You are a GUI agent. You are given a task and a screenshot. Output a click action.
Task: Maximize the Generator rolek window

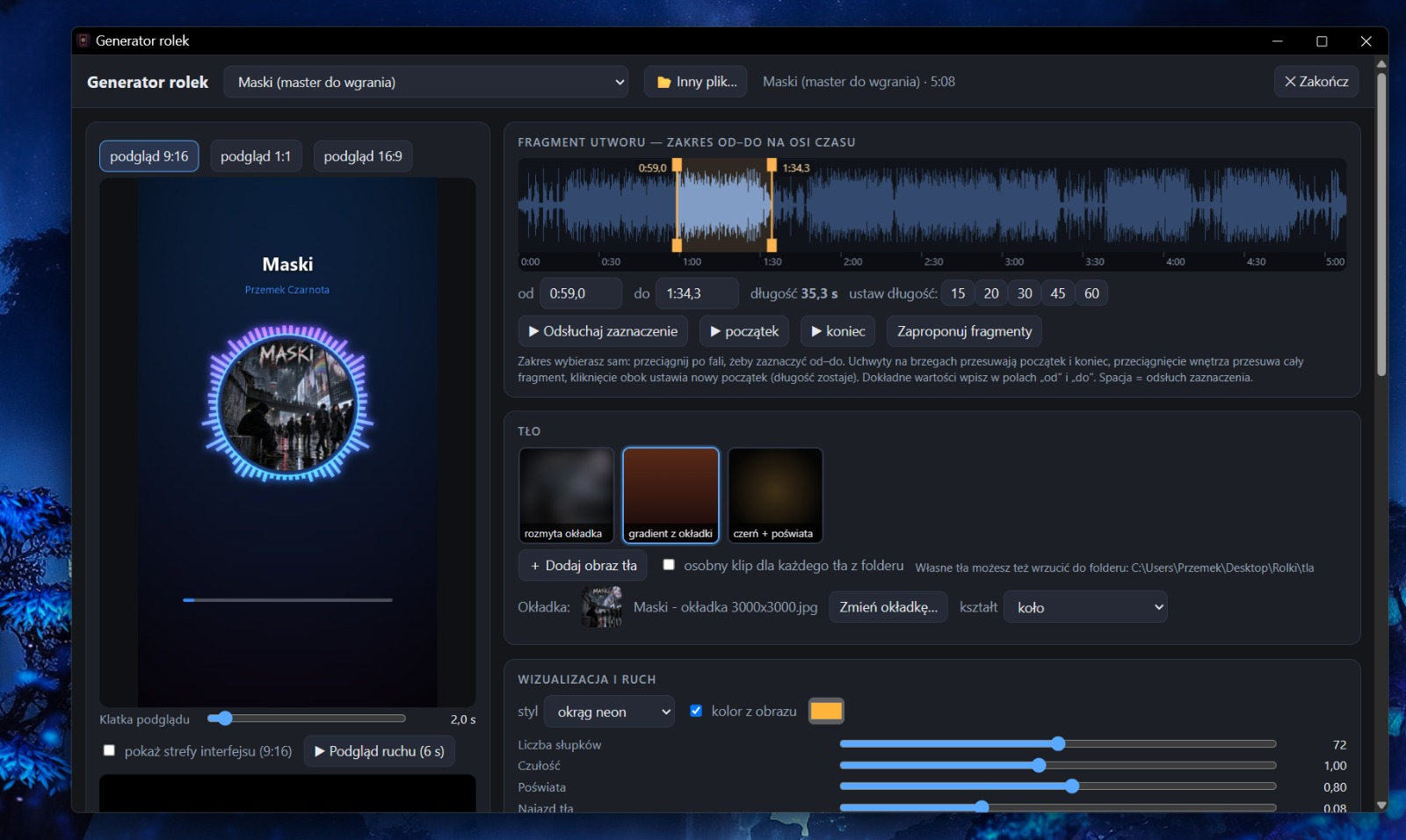(1322, 41)
